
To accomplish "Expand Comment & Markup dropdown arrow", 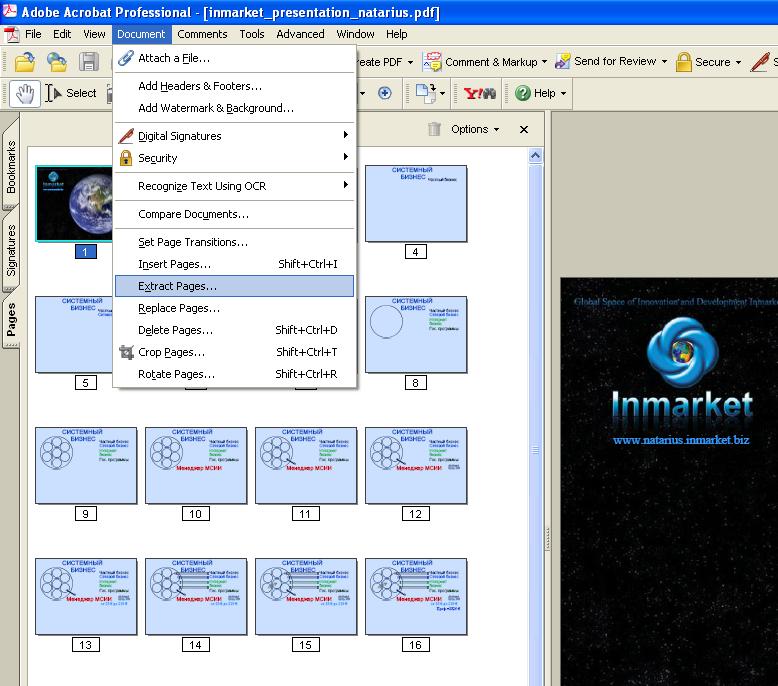I will pos(544,62).
